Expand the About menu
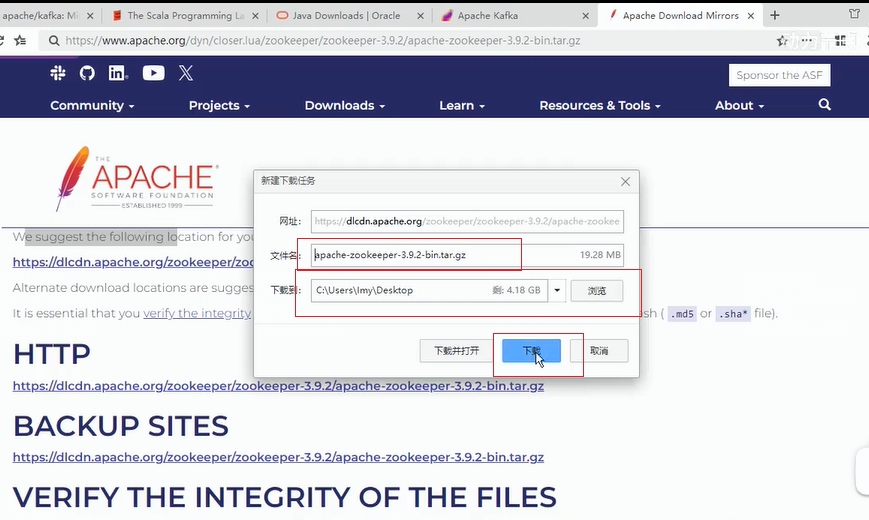This screenshot has width=869, height=520. pyautogui.click(x=739, y=105)
